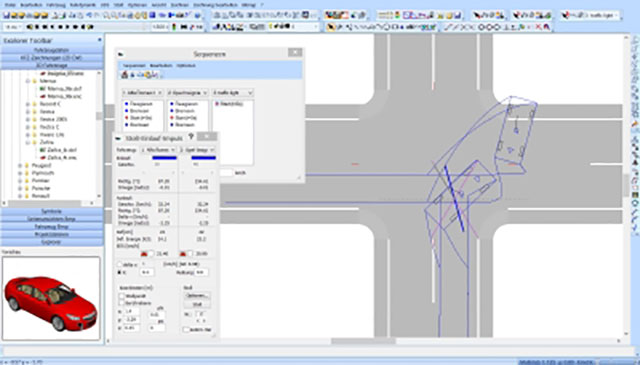Viewport: 640px width, 365px height.
Task: Click first magnifier zoom icon in top toolbar
Action: (106, 16)
